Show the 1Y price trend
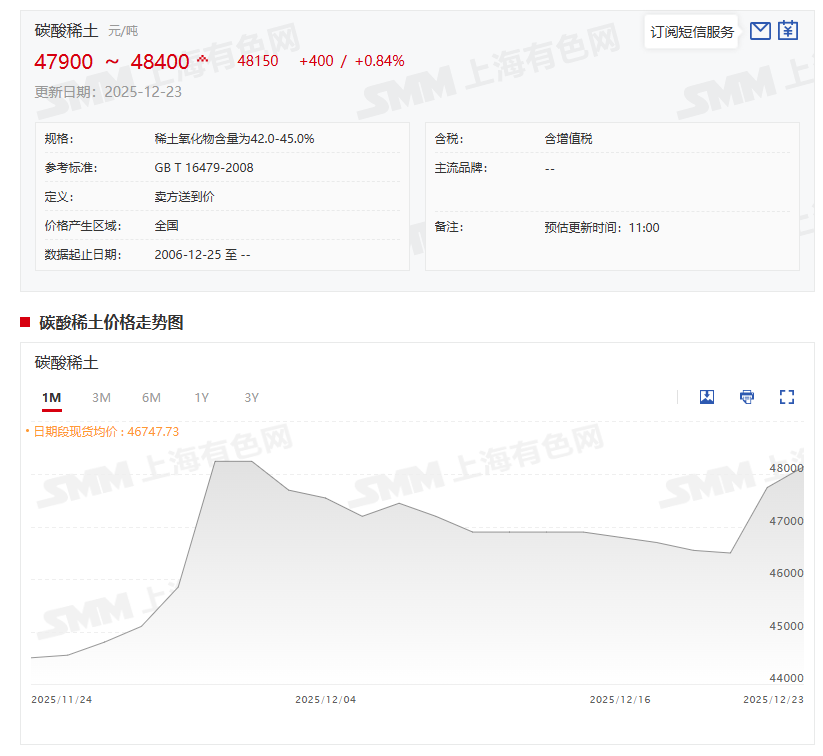Image resolution: width=823 pixels, height=756 pixels. [202, 398]
